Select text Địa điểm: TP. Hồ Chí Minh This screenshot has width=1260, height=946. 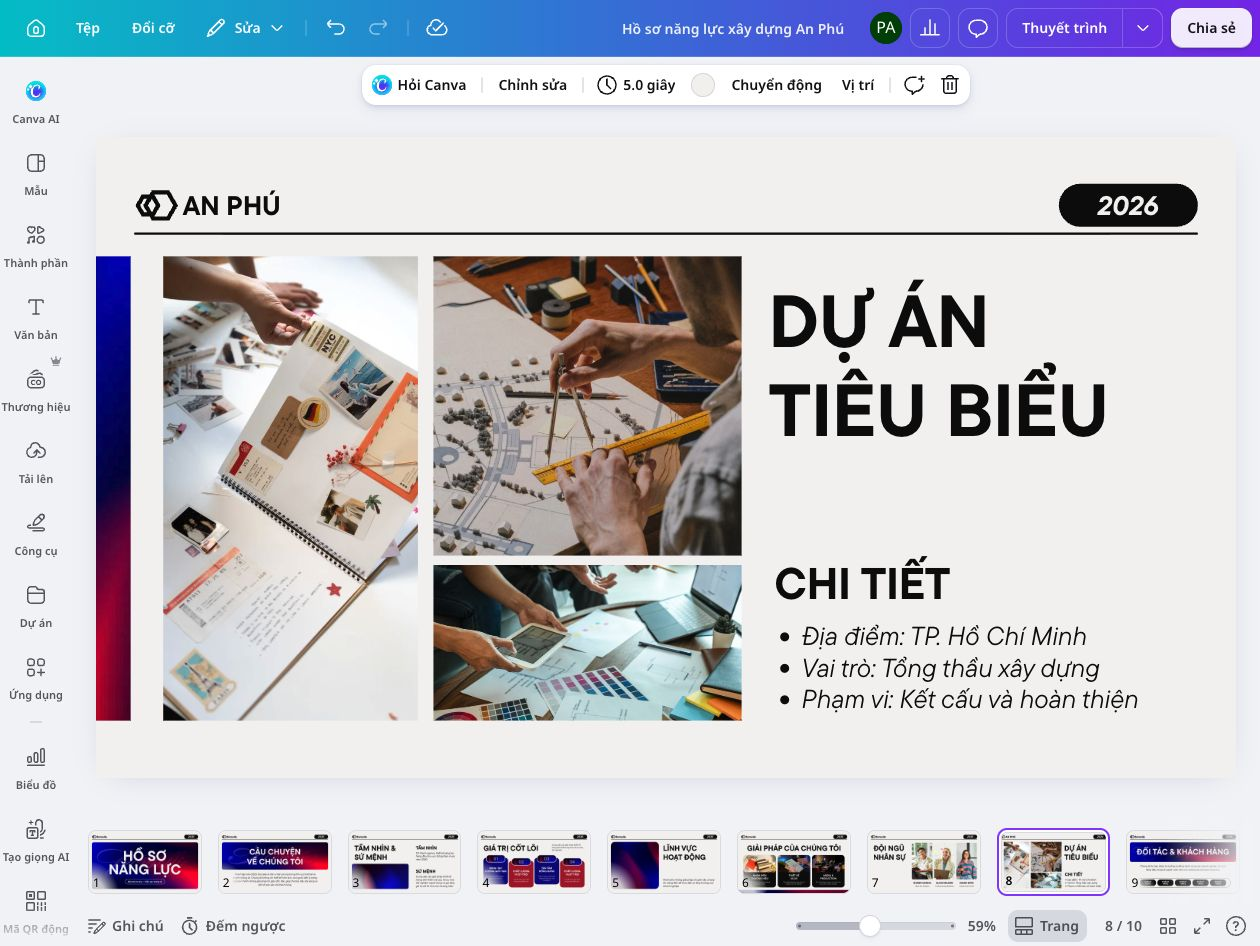(944, 637)
